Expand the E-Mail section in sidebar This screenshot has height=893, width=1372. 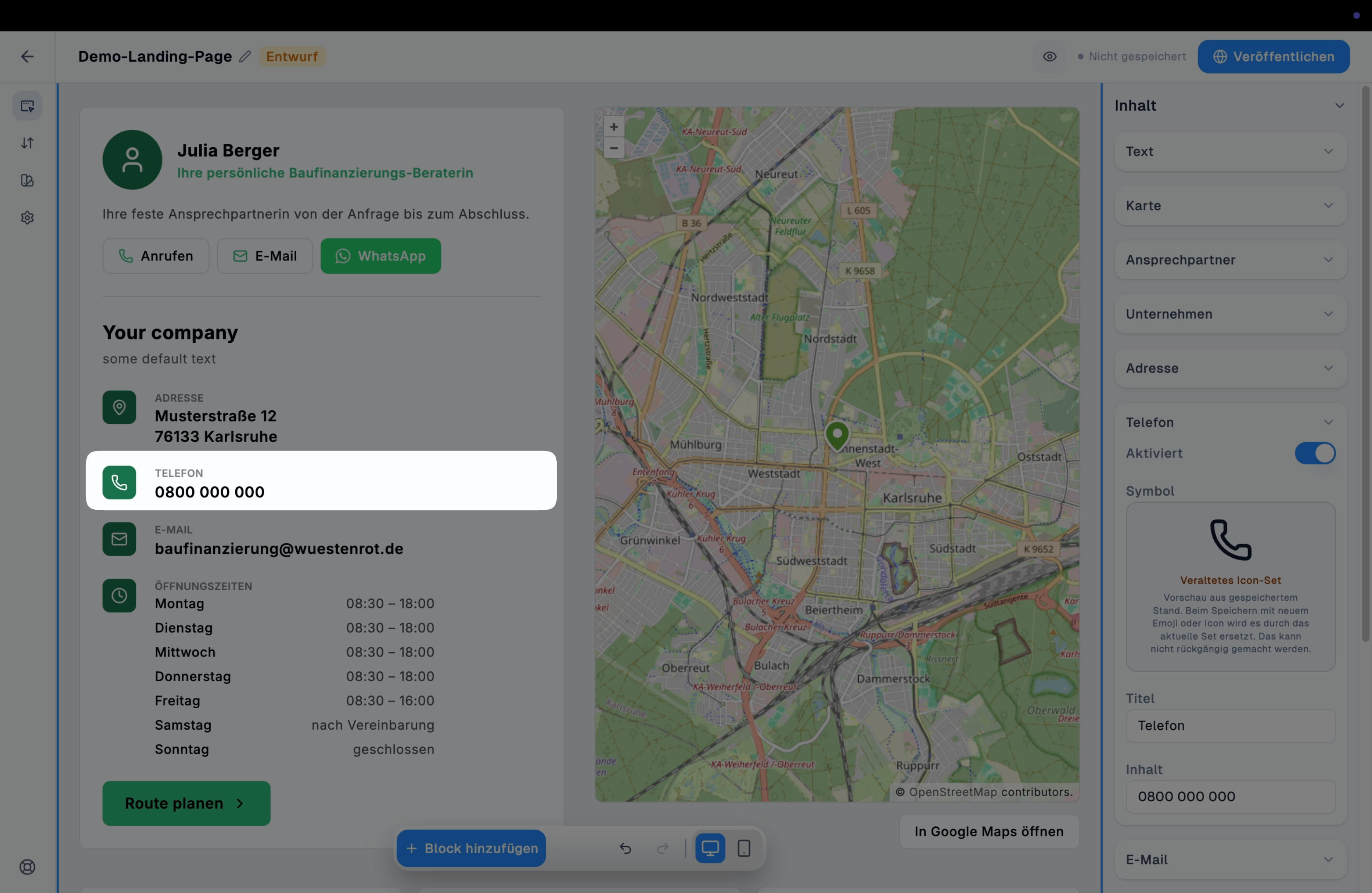1230,860
